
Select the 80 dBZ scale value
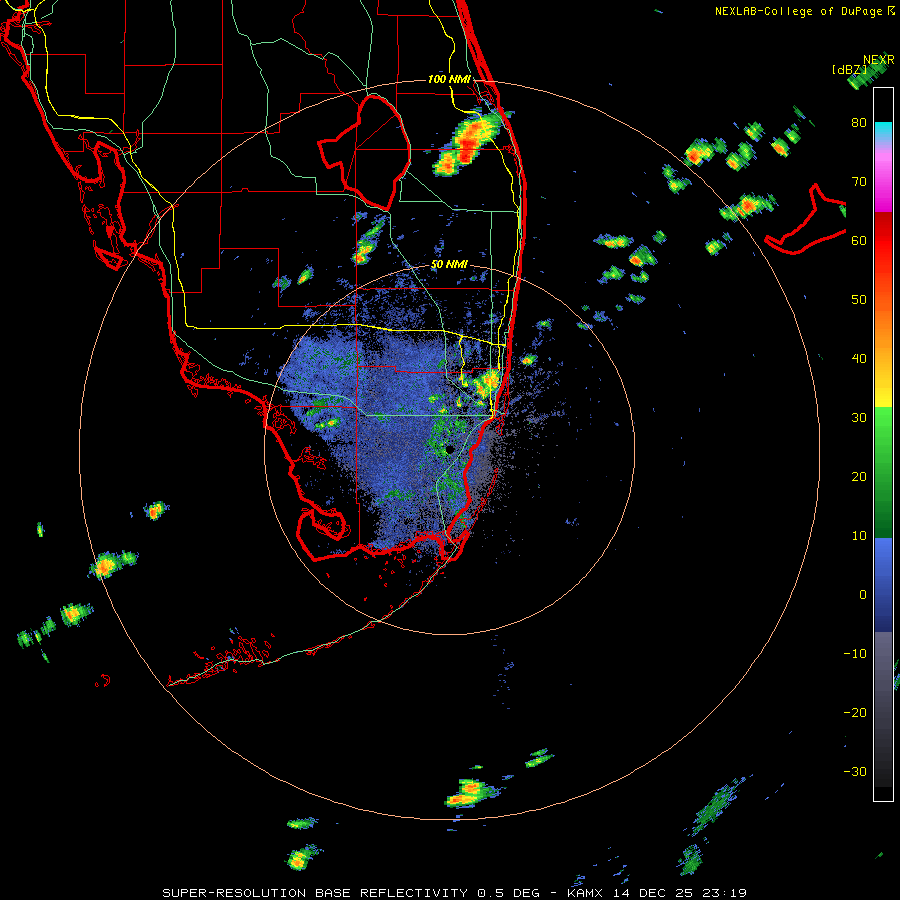click(859, 122)
